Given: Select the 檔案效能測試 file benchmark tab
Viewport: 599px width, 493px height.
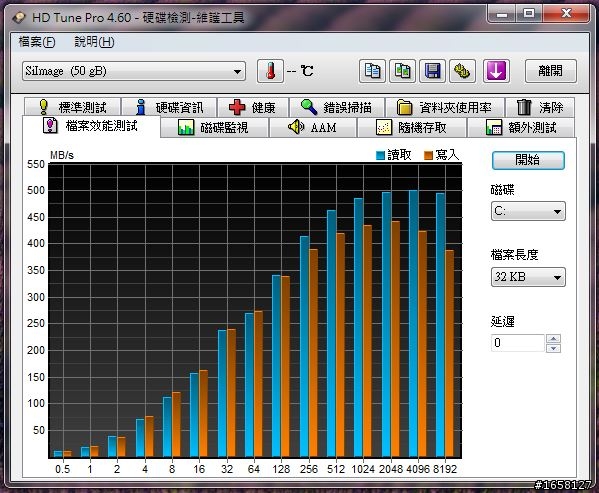Looking at the screenshot, I should (91, 126).
